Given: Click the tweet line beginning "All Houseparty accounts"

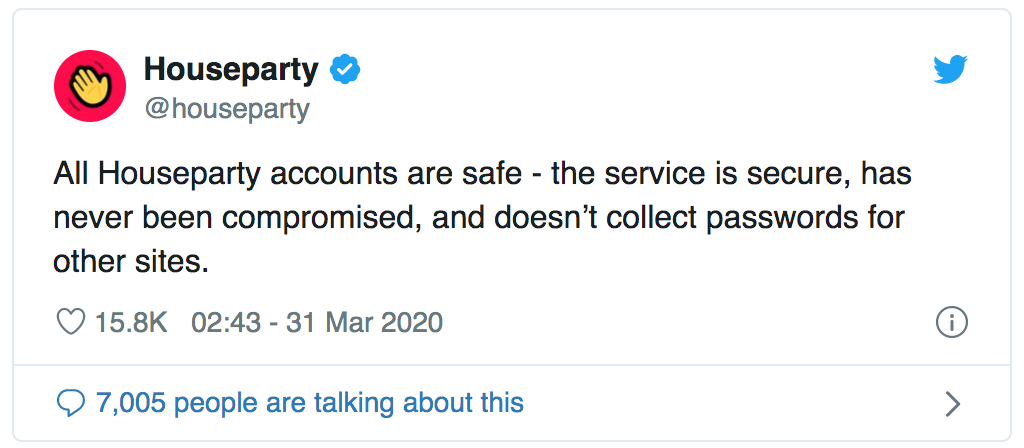Looking at the screenshot, I should point(482,176).
